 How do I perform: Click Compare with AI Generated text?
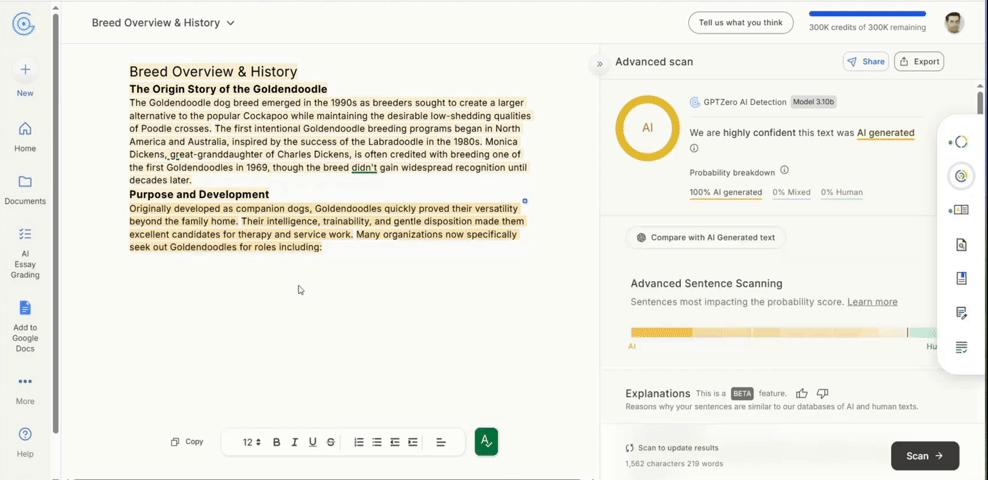(x=705, y=237)
